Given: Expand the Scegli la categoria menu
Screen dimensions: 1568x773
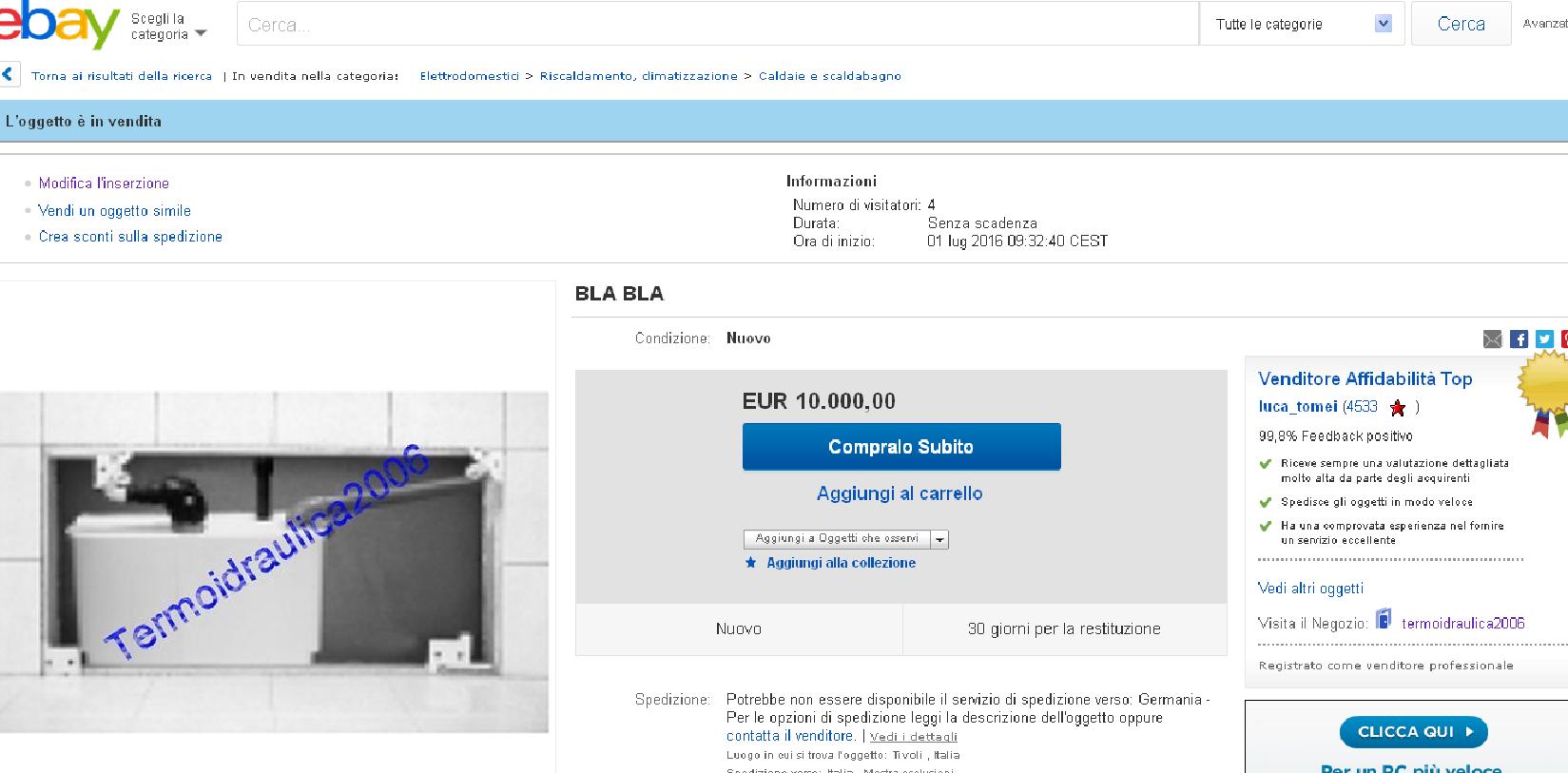Looking at the screenshot, I should (169, 27).
